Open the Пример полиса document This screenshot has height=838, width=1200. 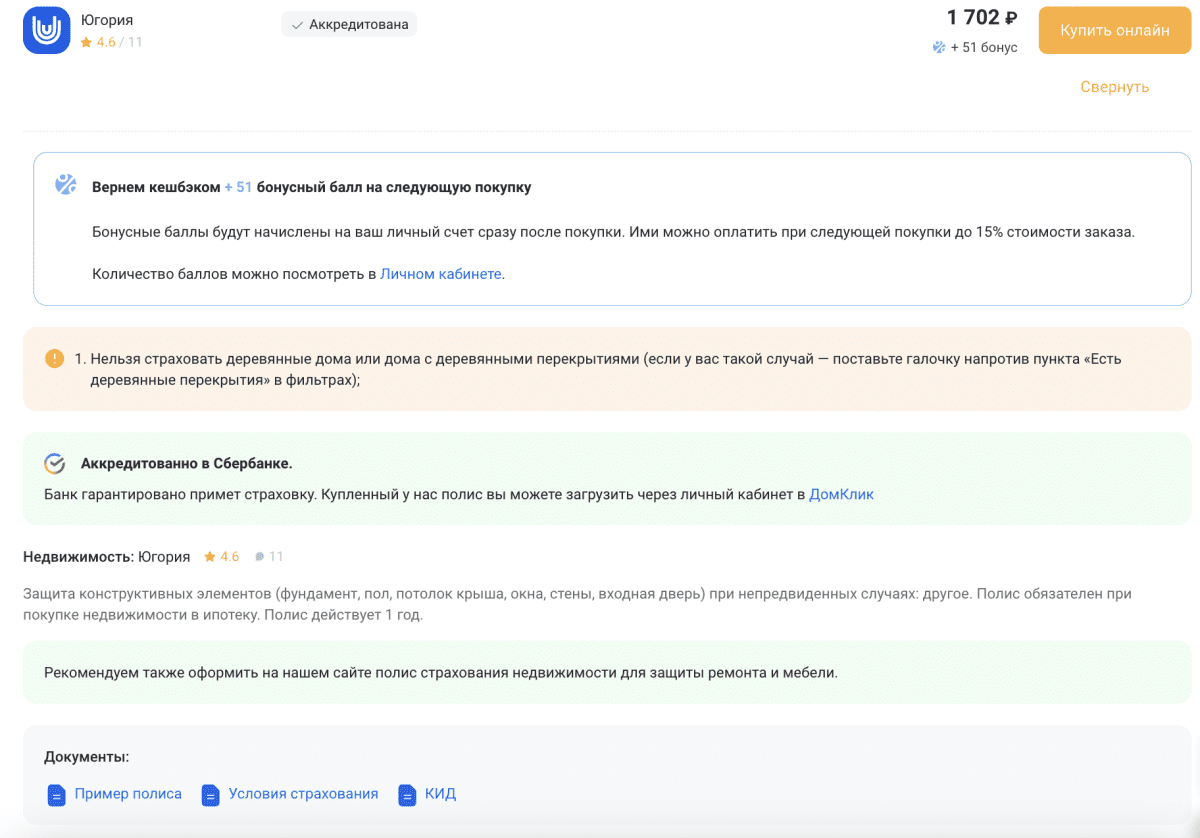[x=128, y=794]
